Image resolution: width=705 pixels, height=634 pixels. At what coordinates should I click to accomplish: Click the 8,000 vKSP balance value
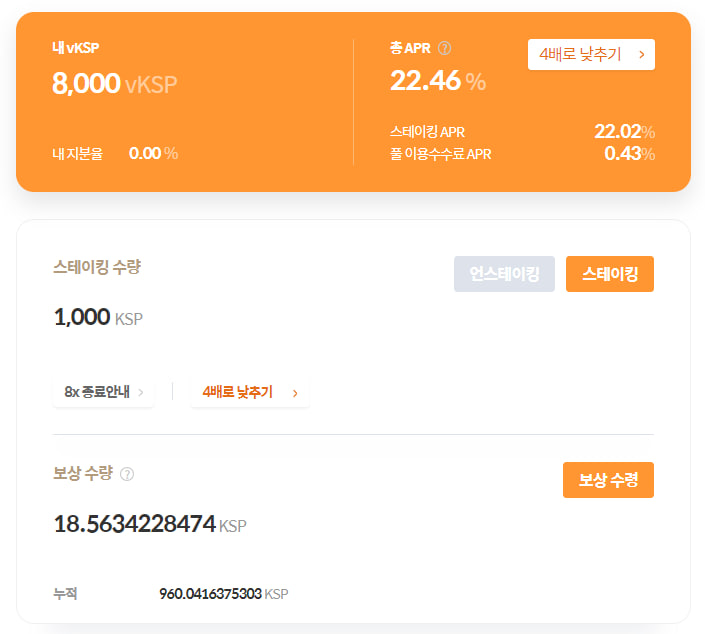(x=114, y=84)
